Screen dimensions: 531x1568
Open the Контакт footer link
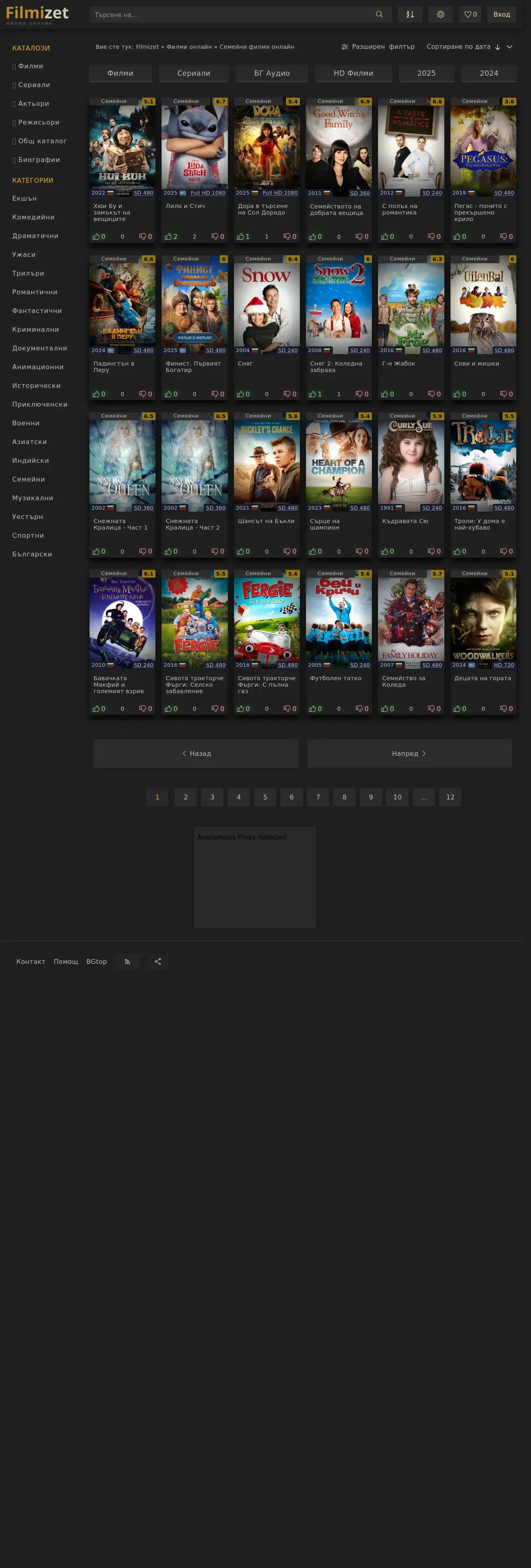tap(31, 962)
